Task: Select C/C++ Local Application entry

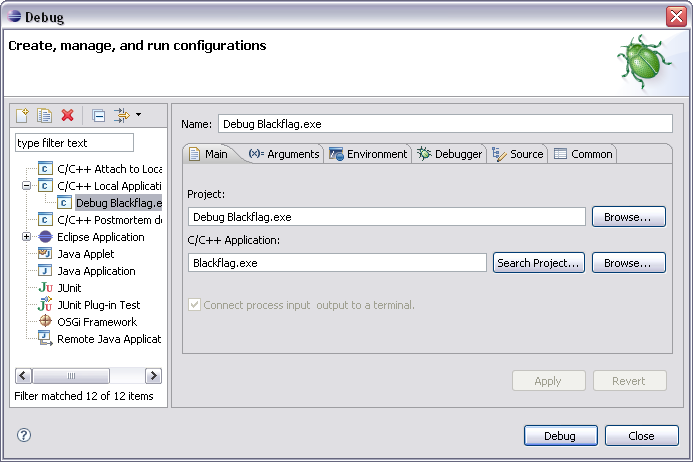Action: click(110, 186)
